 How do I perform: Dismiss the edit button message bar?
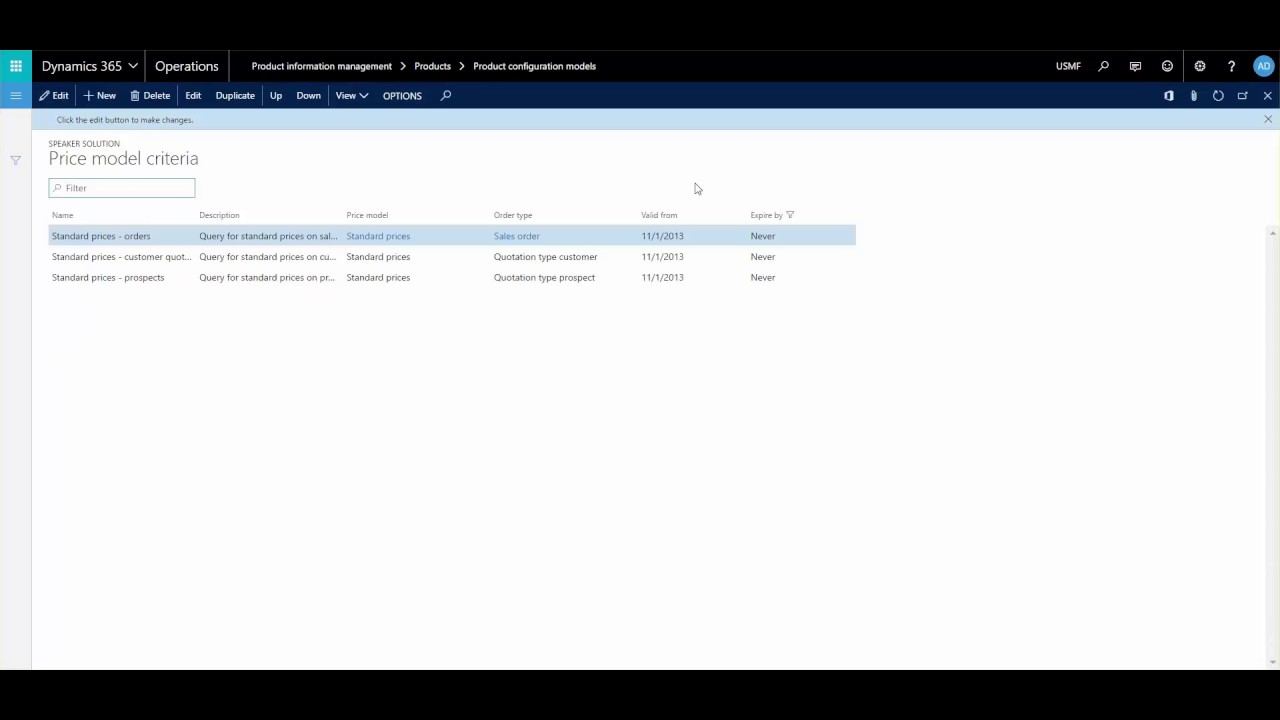tap(1268, 119)
